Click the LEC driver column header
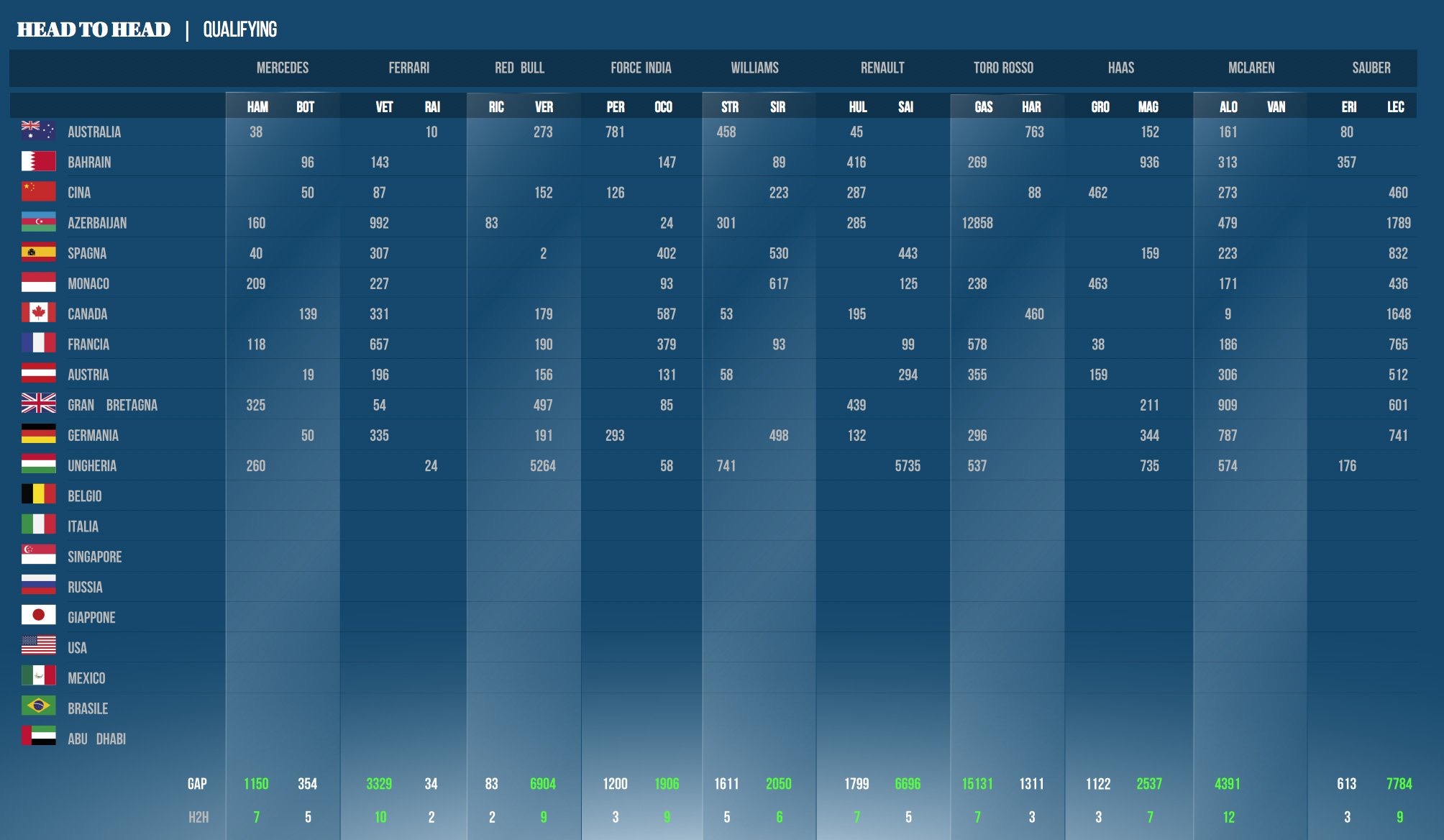The width and height of the screenshot is (1444, 840). tap(1396, 107)
